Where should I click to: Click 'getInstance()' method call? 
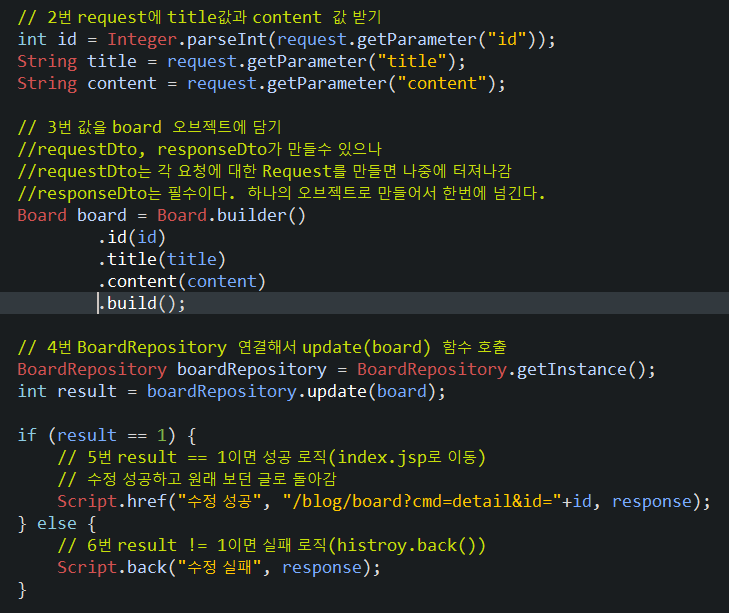pos(581,369)
